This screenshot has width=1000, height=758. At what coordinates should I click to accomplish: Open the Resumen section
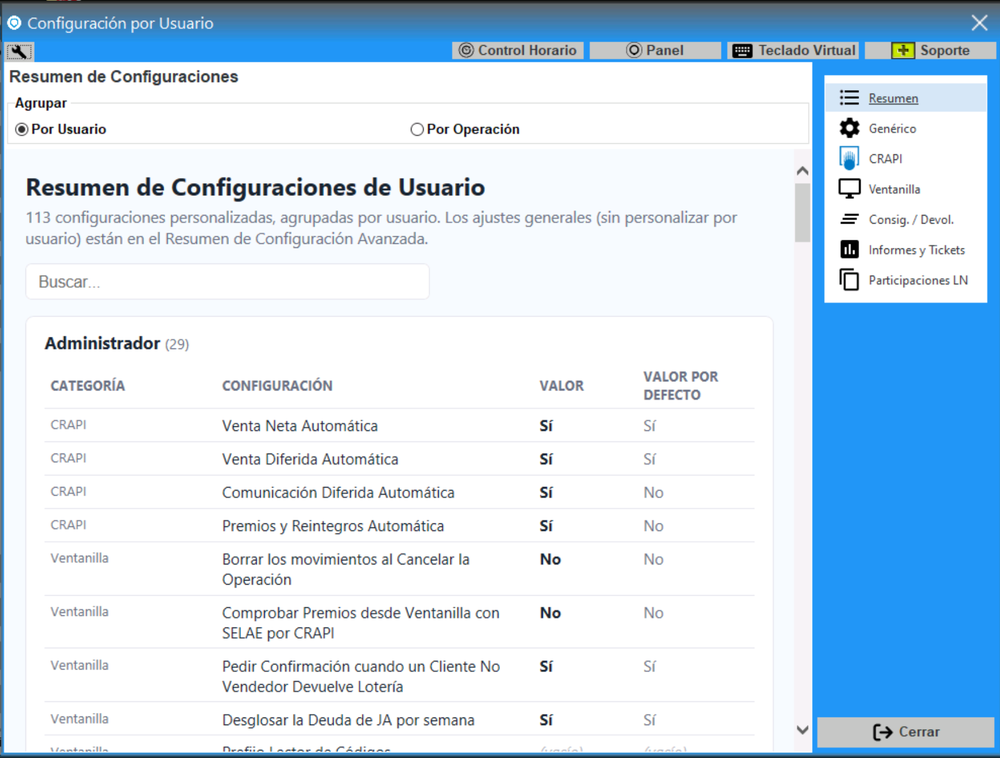coord(906,98)
